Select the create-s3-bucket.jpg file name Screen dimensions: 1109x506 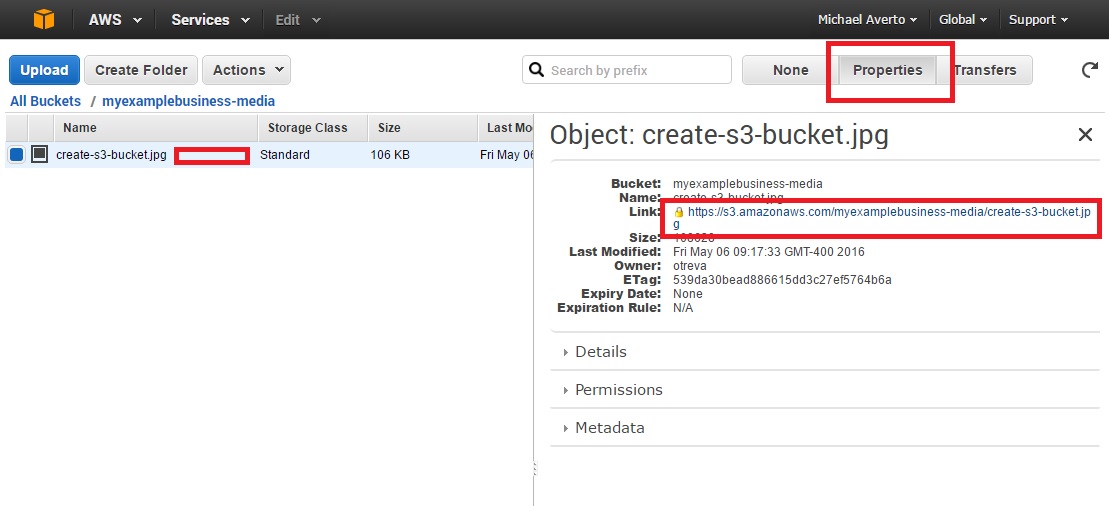(111, 155)
